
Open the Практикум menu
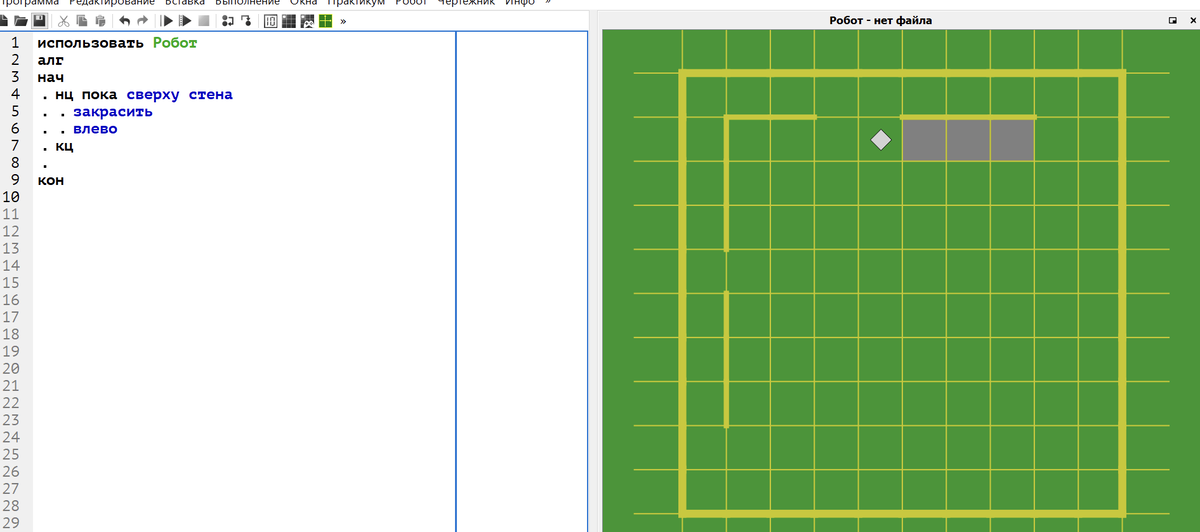(356, 3)
